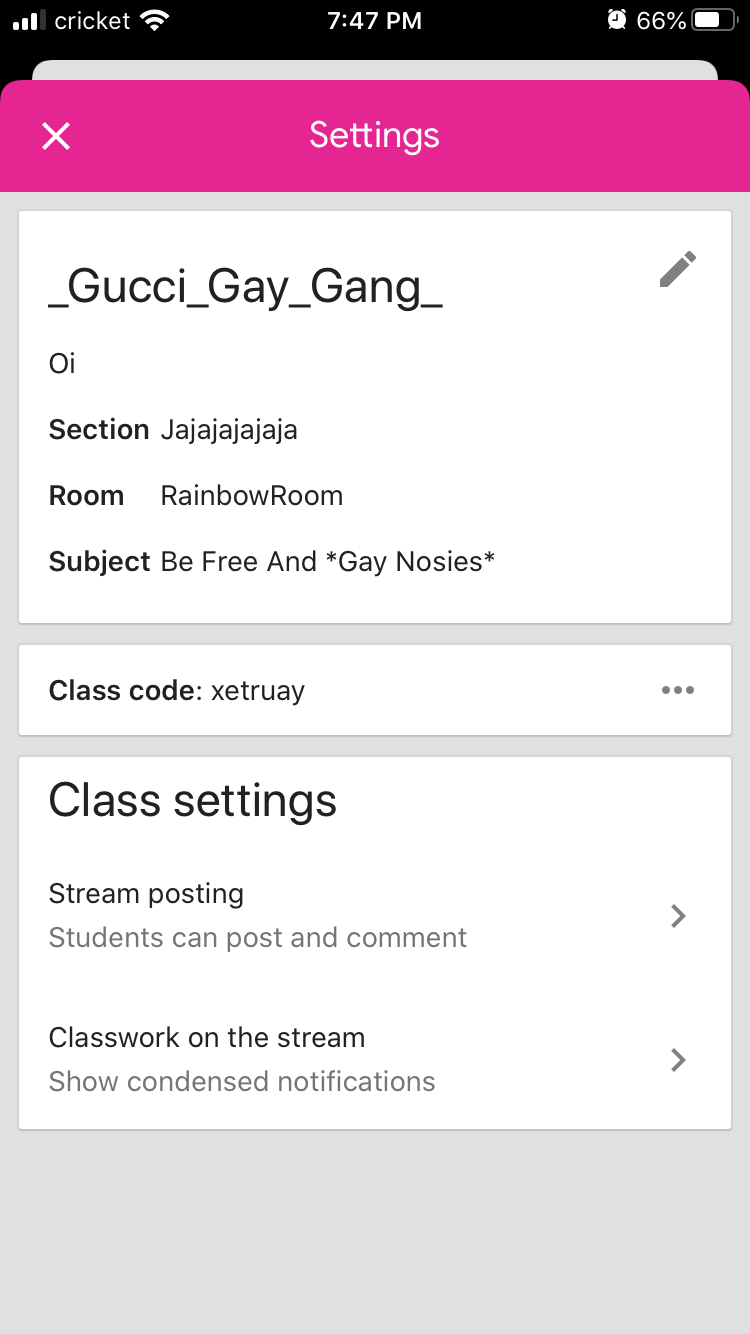Screen dimensions: 750x1334
Task: Open Stream posting setting
Action: [375, 915]
